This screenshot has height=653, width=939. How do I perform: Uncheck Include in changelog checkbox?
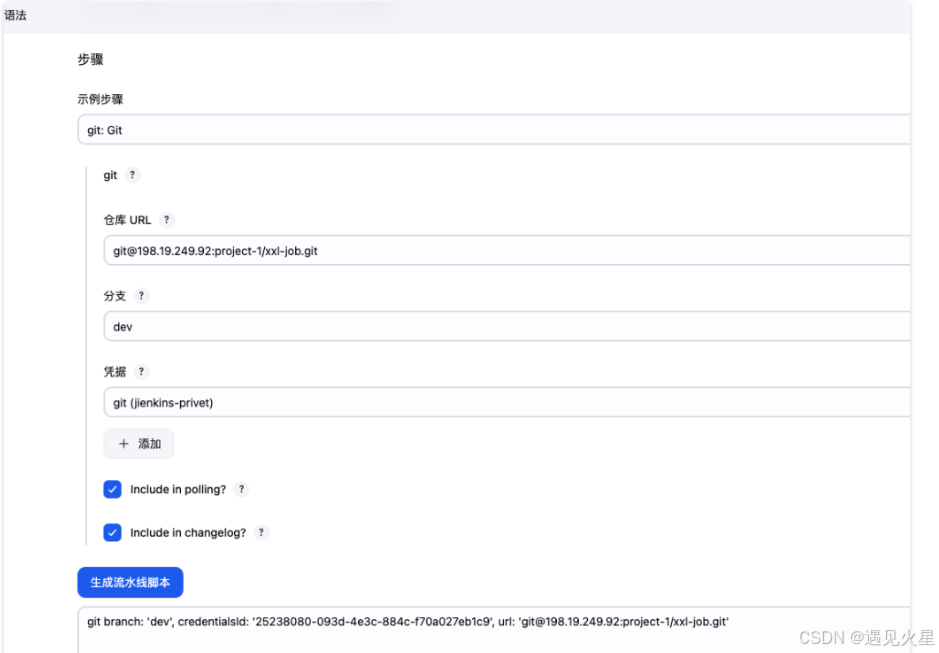tap(112, 533)
